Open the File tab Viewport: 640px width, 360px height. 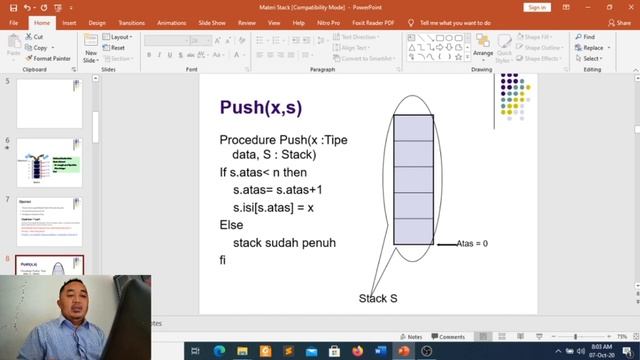[x=13, y=23]
